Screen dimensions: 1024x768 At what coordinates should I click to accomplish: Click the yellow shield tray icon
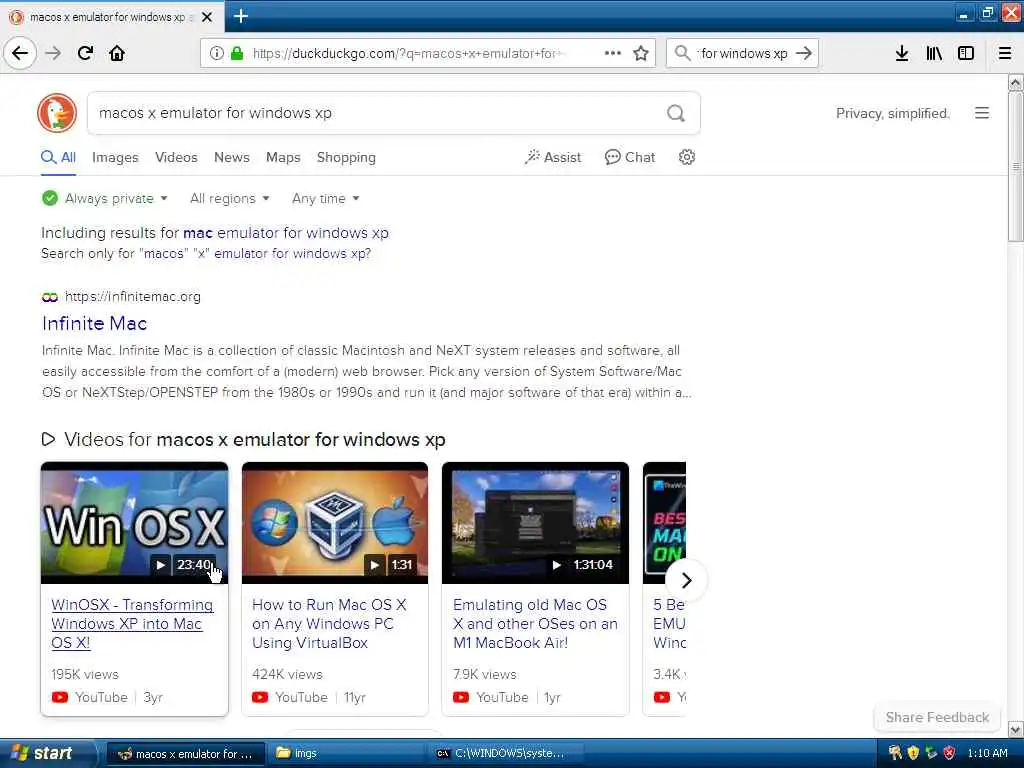pyautogui.click(x=913, y=753)
